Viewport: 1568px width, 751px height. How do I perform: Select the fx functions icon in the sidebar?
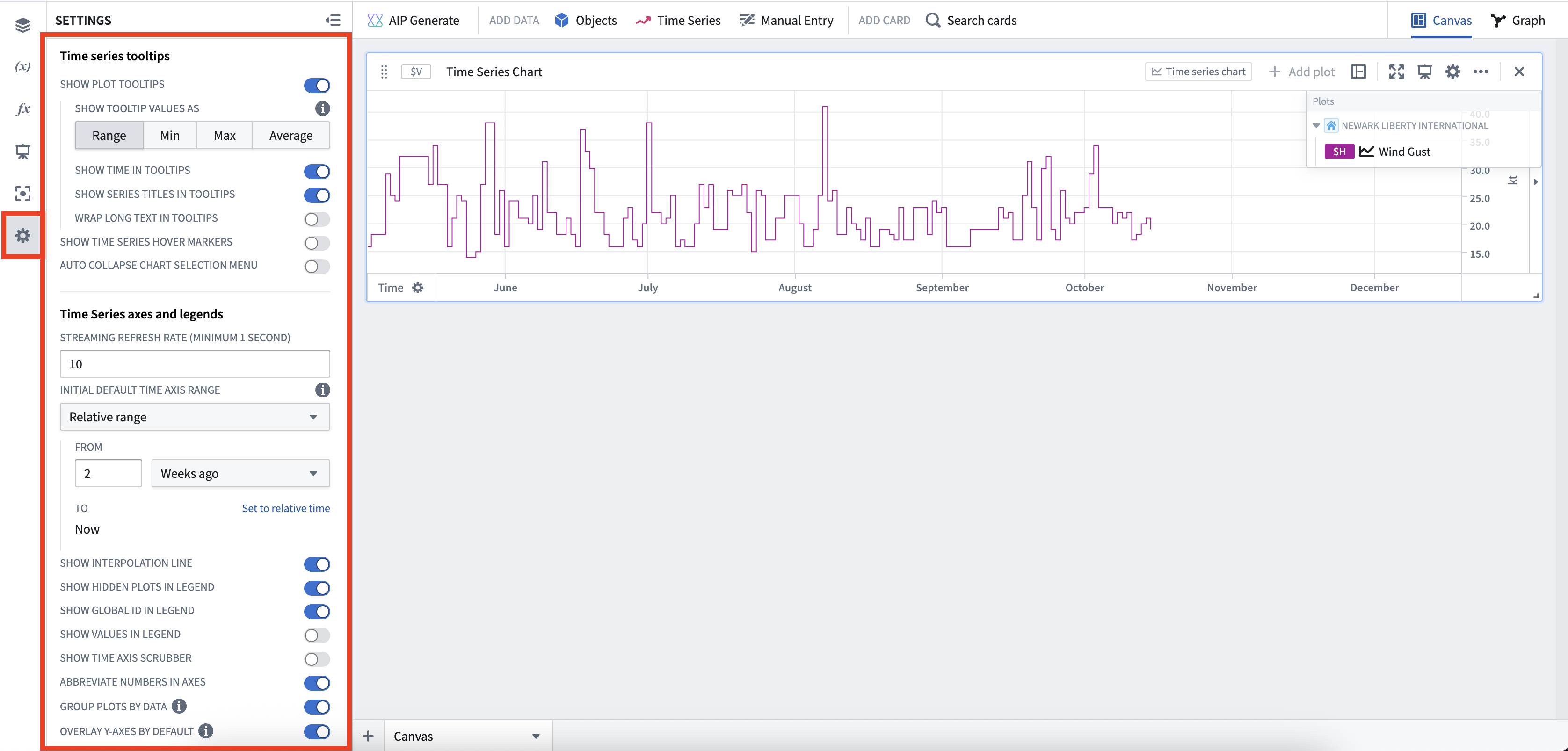[22, 109]
